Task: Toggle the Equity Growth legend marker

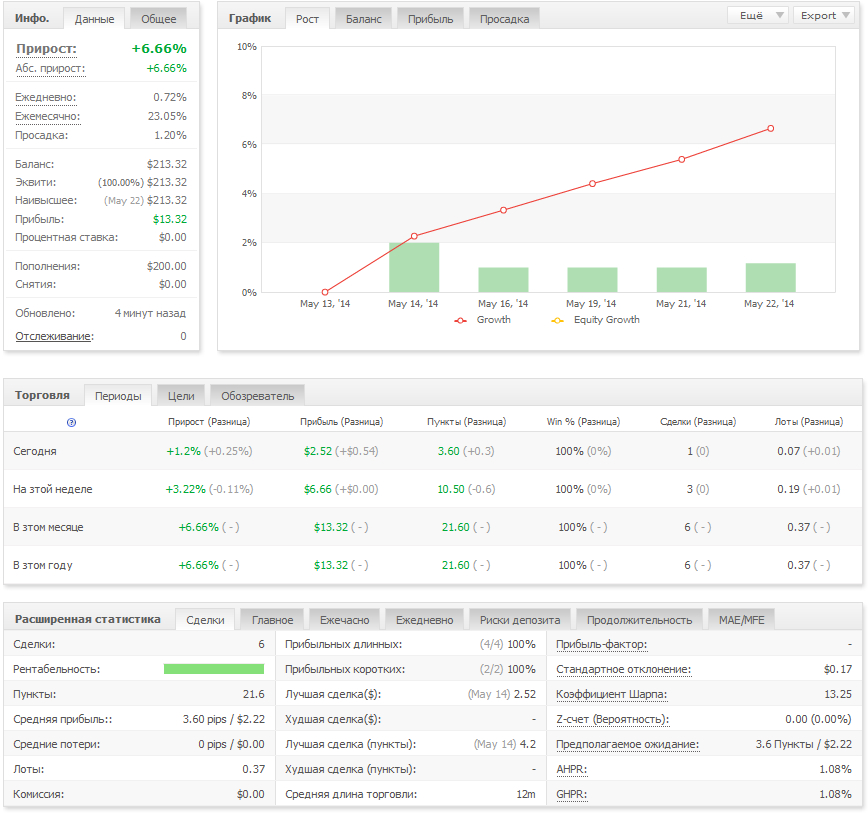Action: [557, 320]
